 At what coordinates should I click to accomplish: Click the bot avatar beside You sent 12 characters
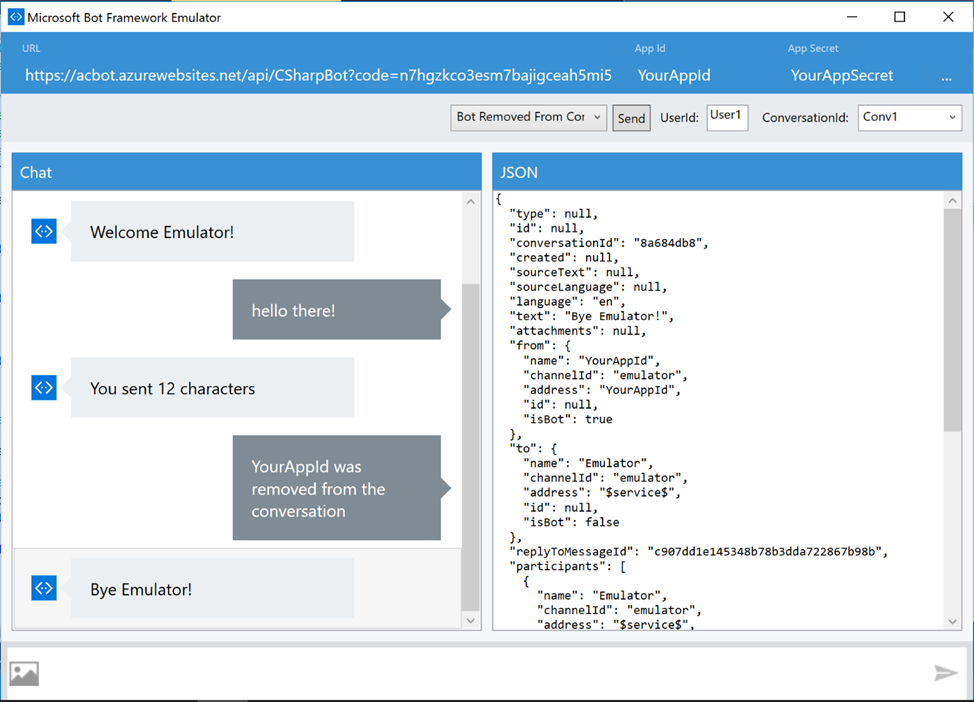point(43,388)
